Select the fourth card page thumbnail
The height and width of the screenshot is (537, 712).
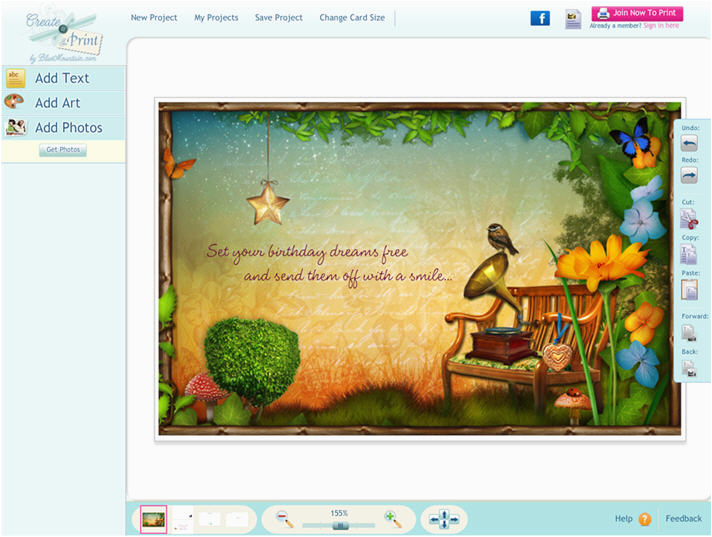click(x=237, y=519)
